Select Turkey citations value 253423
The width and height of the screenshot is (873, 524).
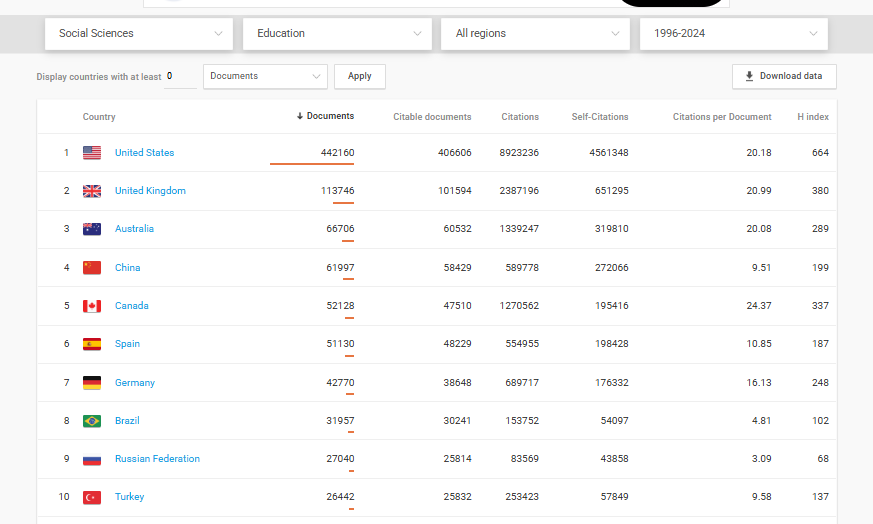click(522, 497)
